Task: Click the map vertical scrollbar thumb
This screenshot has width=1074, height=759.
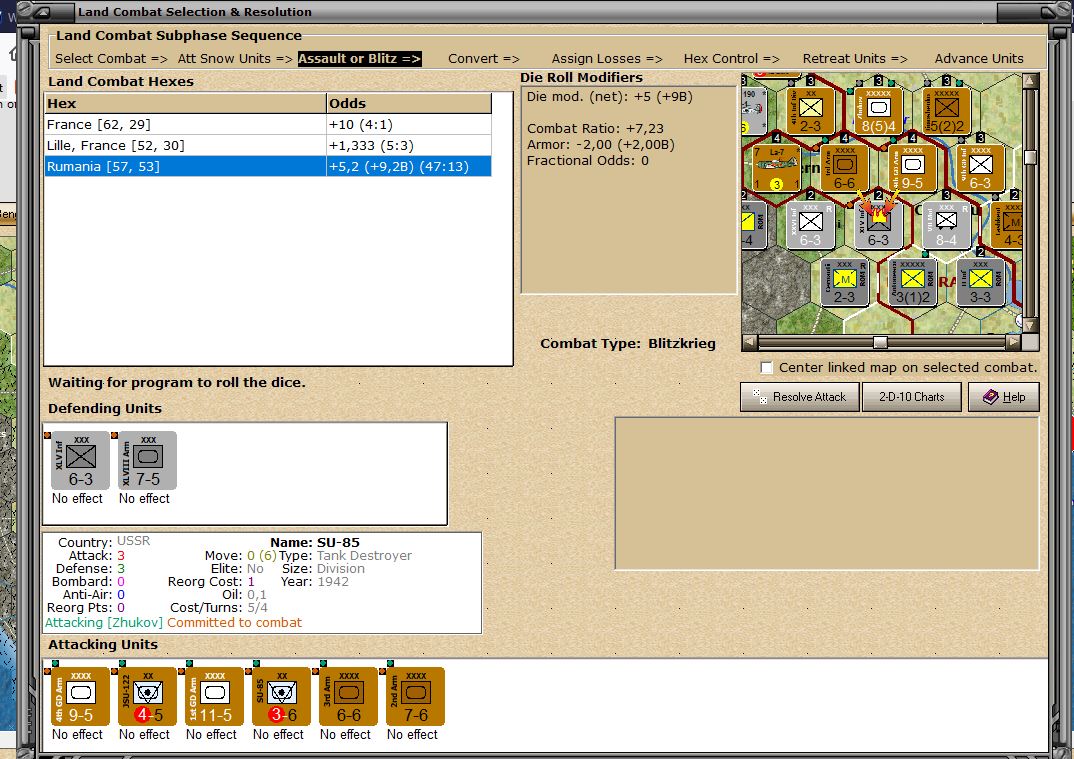Action: click(x=1031, y=157)
